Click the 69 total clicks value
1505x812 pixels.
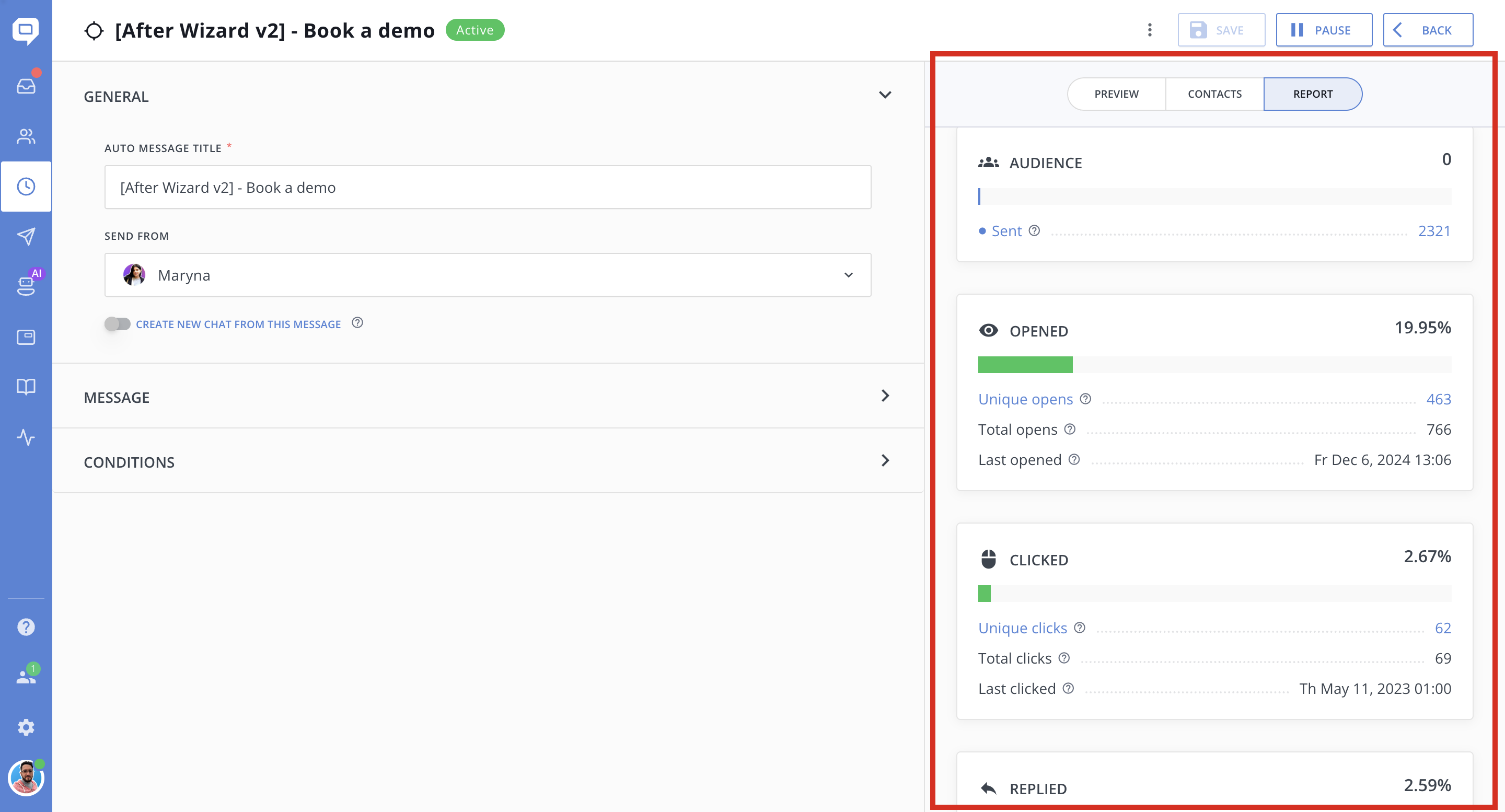pyautogui.click(x=1442, y=658)
